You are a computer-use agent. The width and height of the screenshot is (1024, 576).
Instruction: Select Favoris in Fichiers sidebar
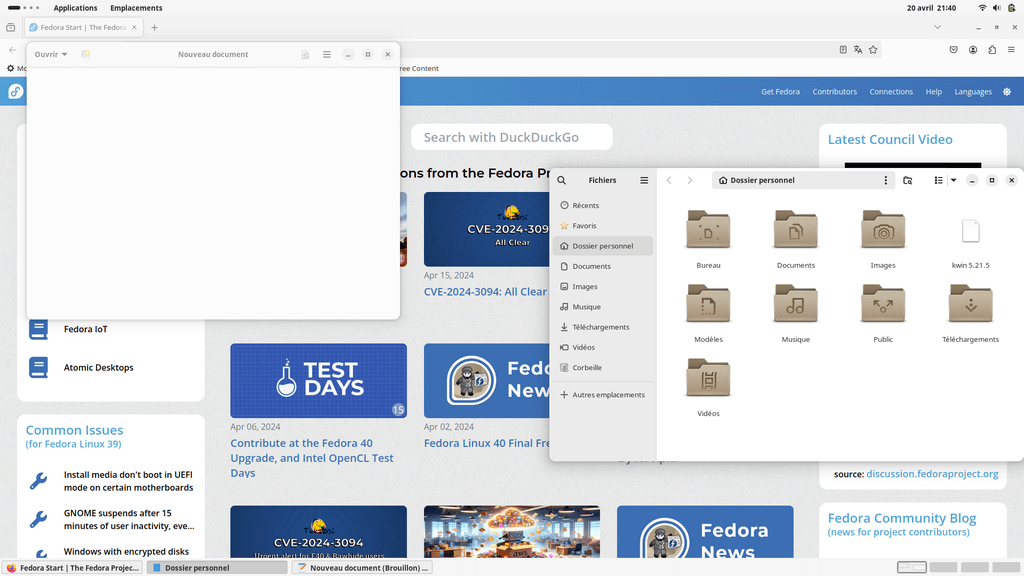point(603,225)
